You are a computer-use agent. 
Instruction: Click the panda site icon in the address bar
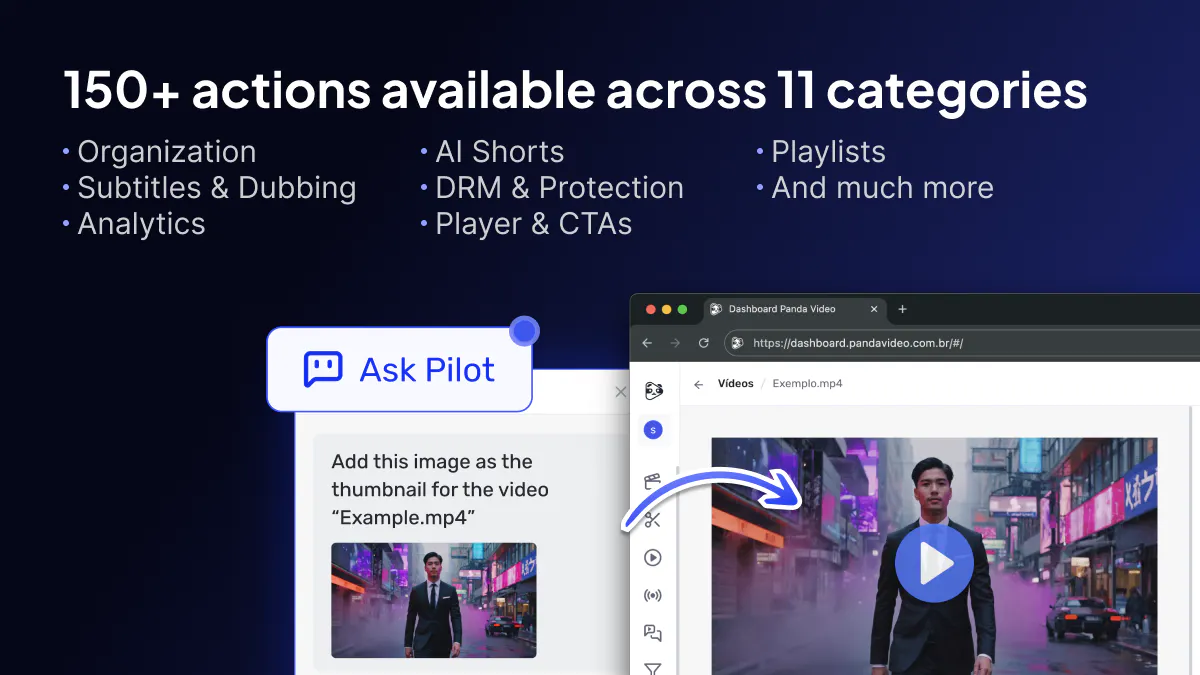point(737,343)
